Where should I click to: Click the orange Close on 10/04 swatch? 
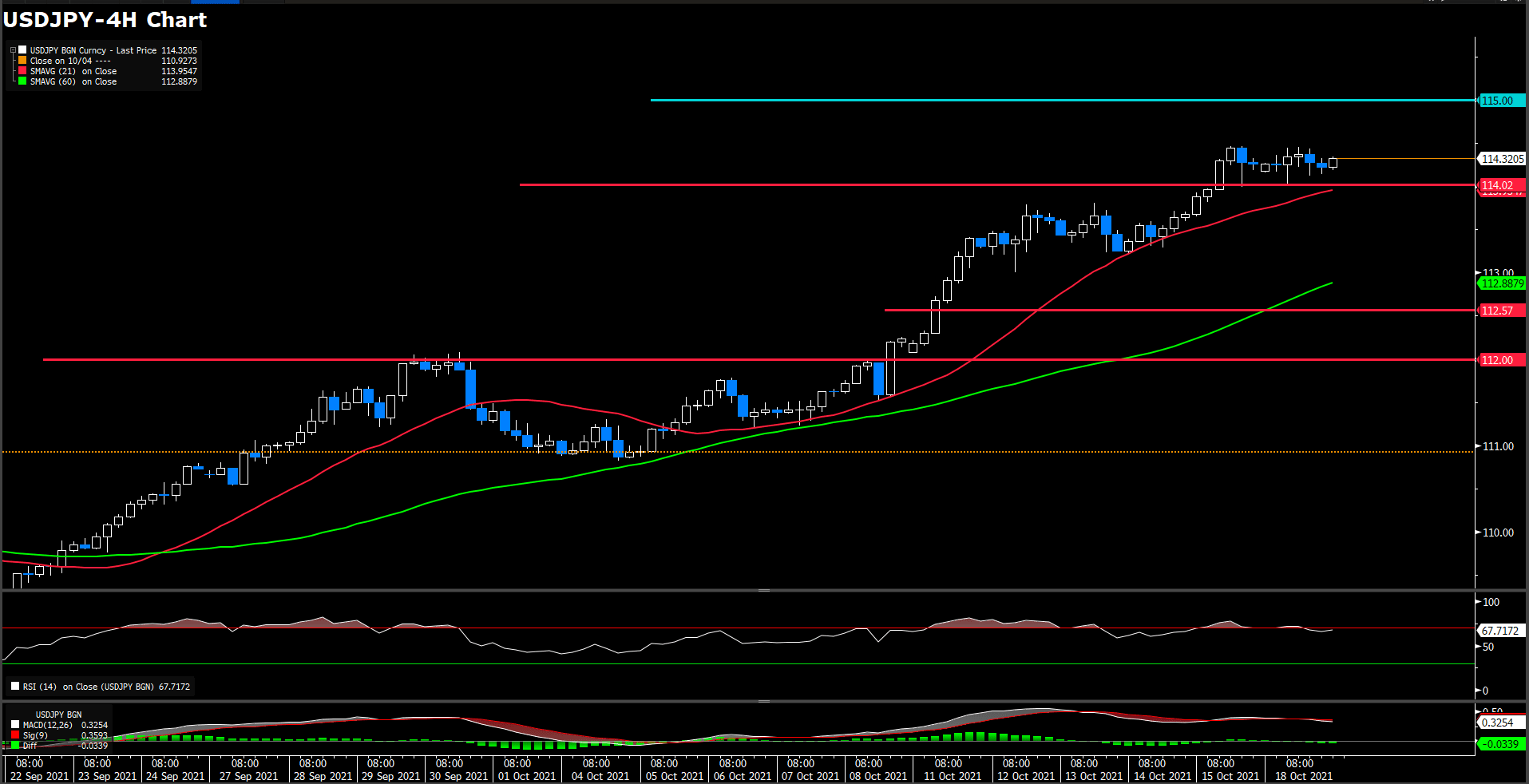[x=23, y=60]
